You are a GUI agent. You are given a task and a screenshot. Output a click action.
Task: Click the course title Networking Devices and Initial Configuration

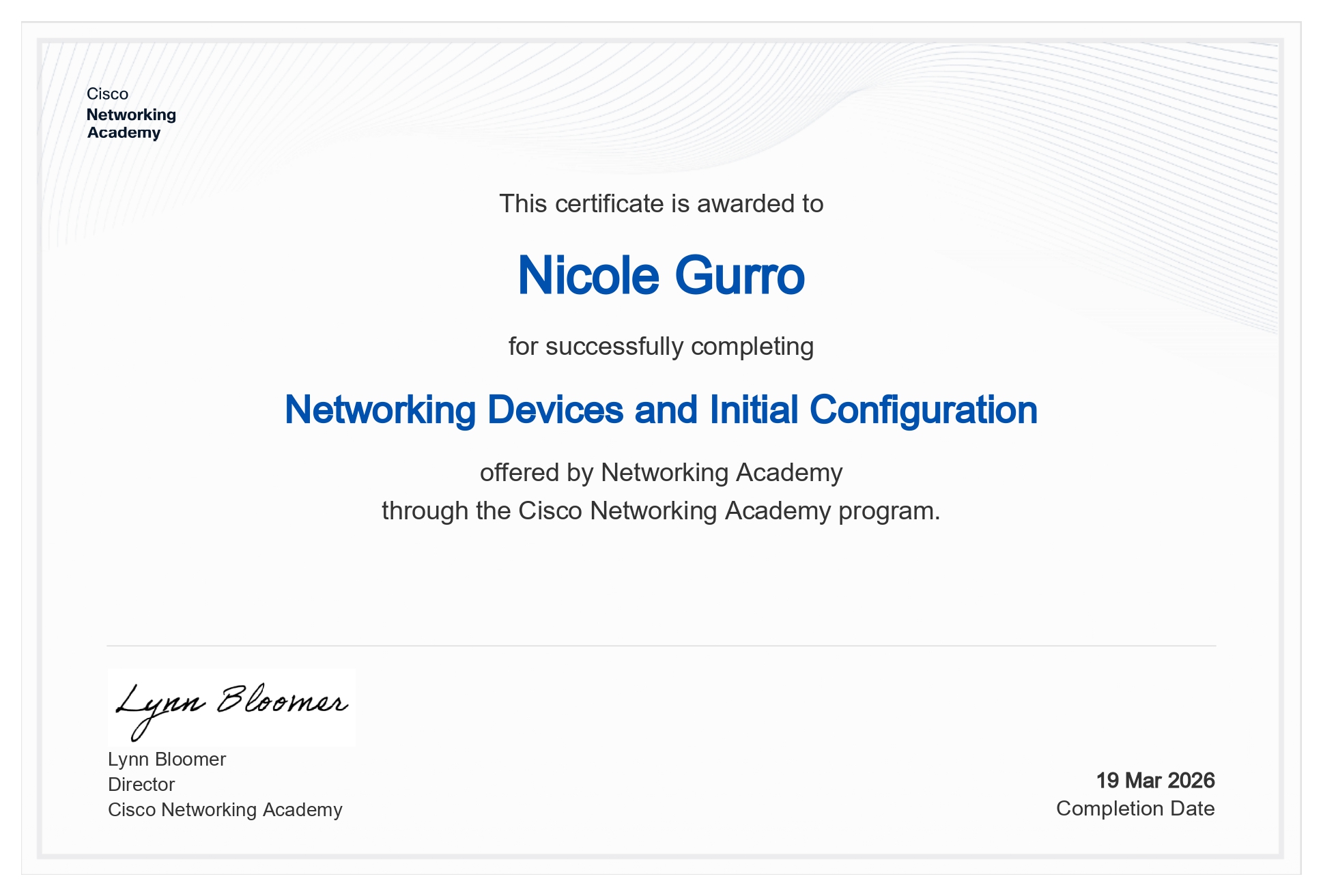660,410
